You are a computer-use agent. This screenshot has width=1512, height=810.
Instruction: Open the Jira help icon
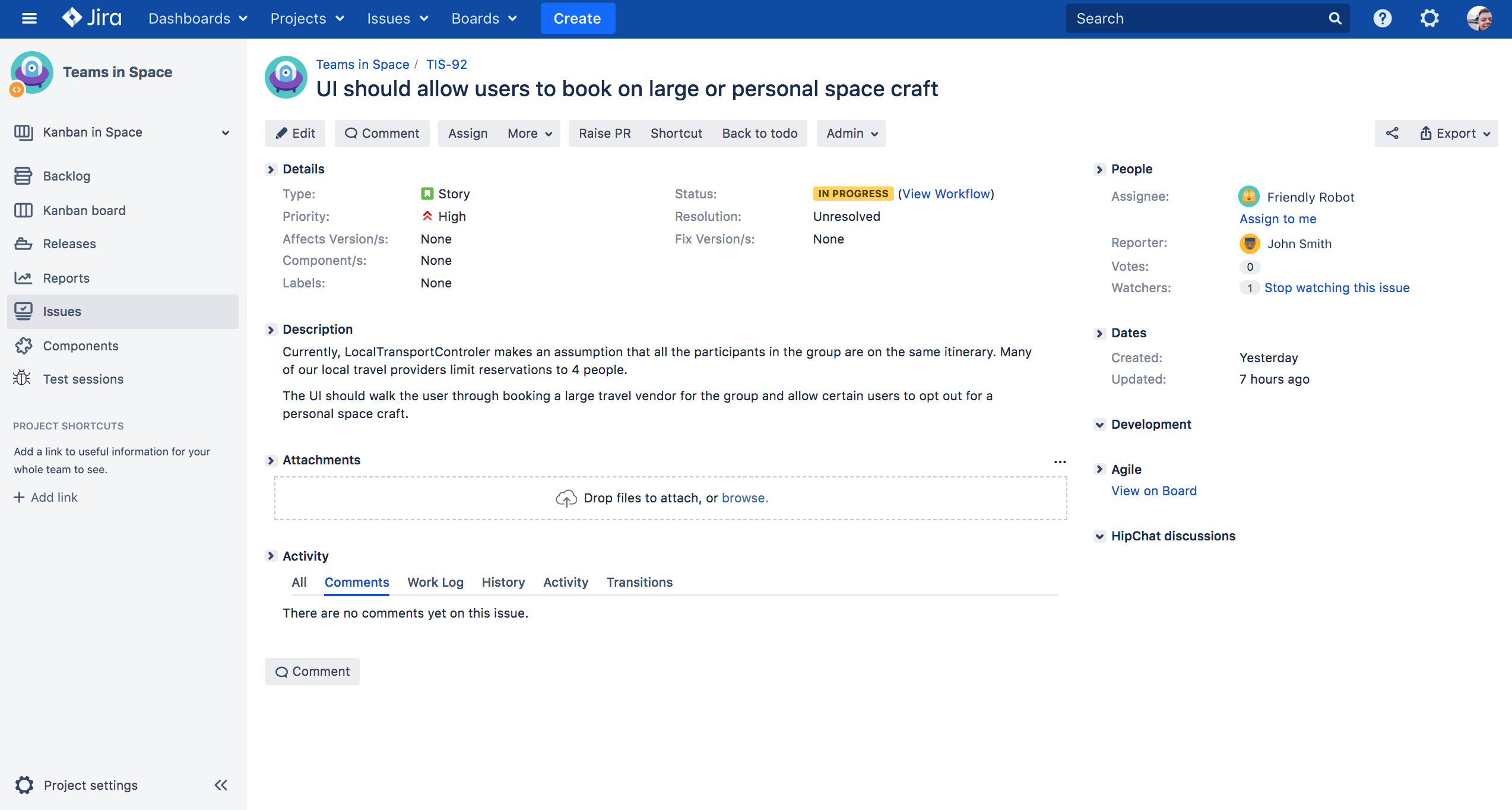(1382, 18)
